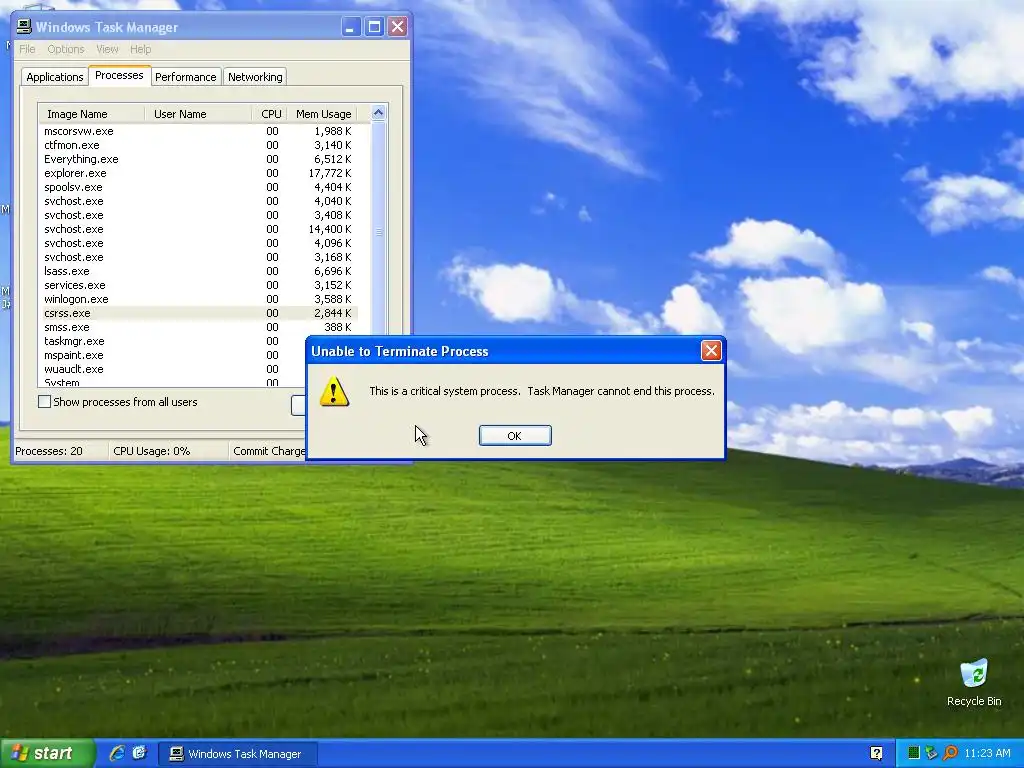Click the green CPU usage tray icon
Image resolution: width=1024 pixels, height=768 pixels.
tap(914, 753)
